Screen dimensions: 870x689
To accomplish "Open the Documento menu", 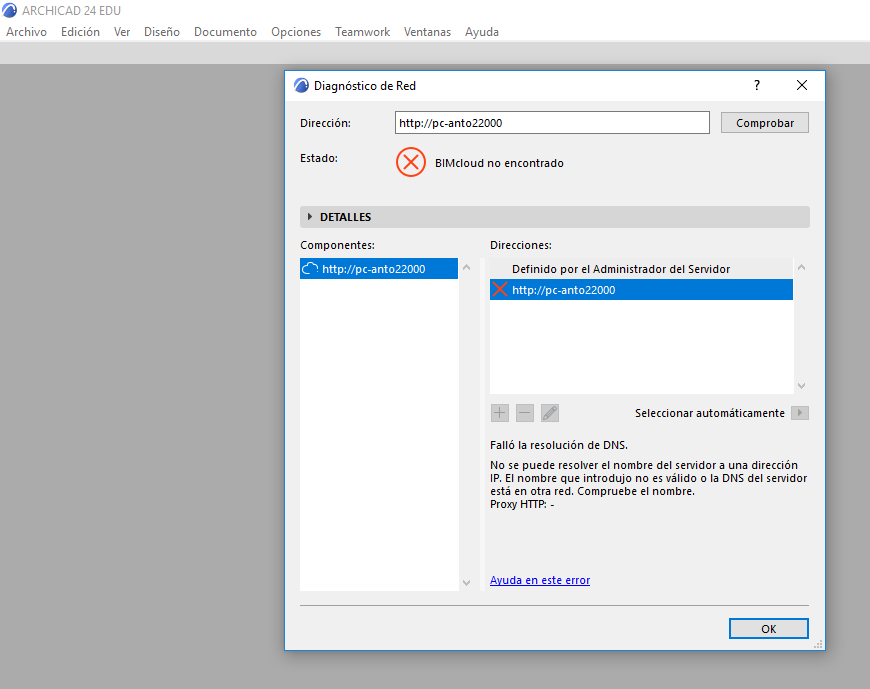I will (x=225, y=32).
